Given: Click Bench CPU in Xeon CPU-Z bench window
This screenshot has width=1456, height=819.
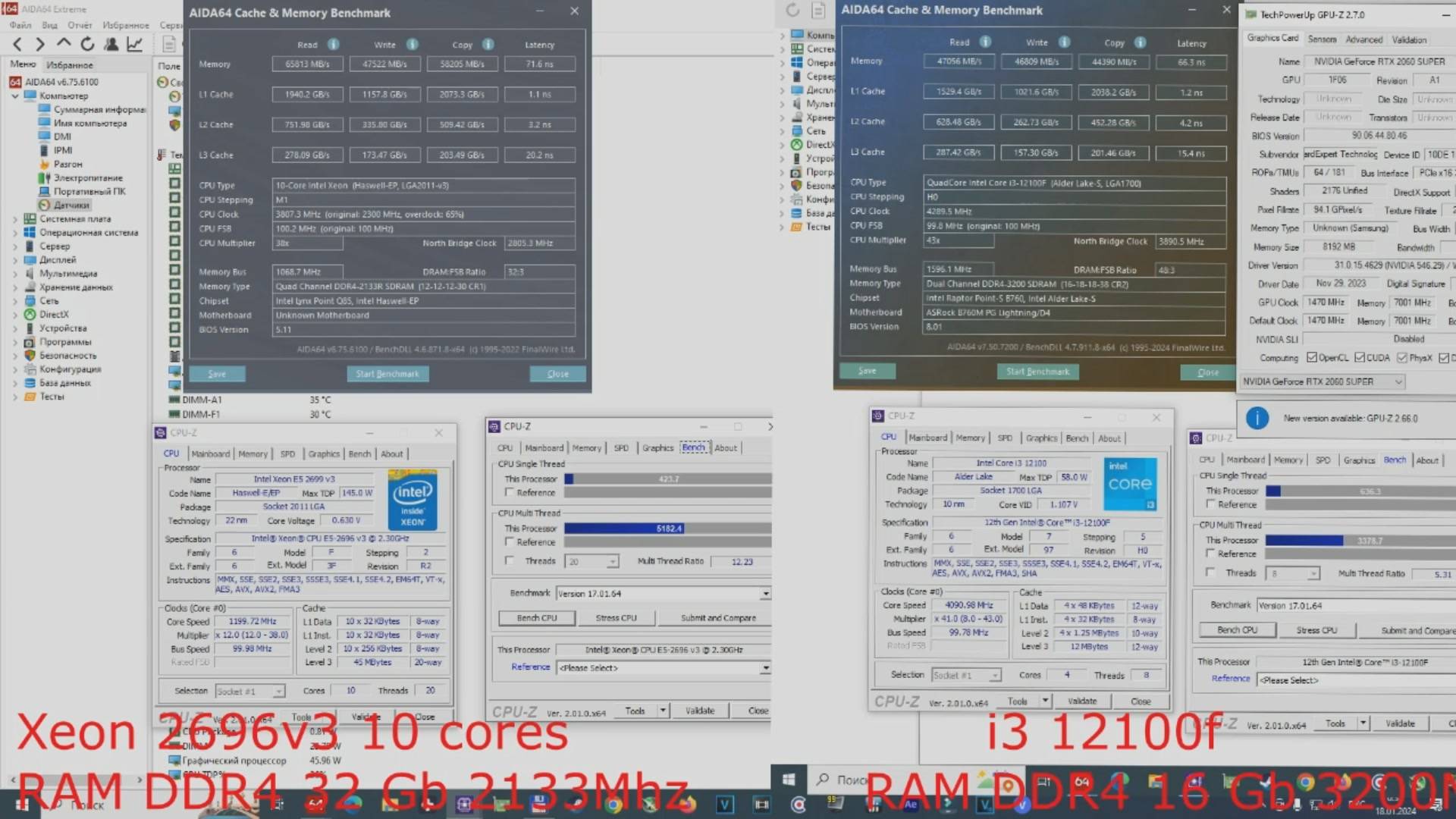Looking at the screenshot, I should point(537,618).
